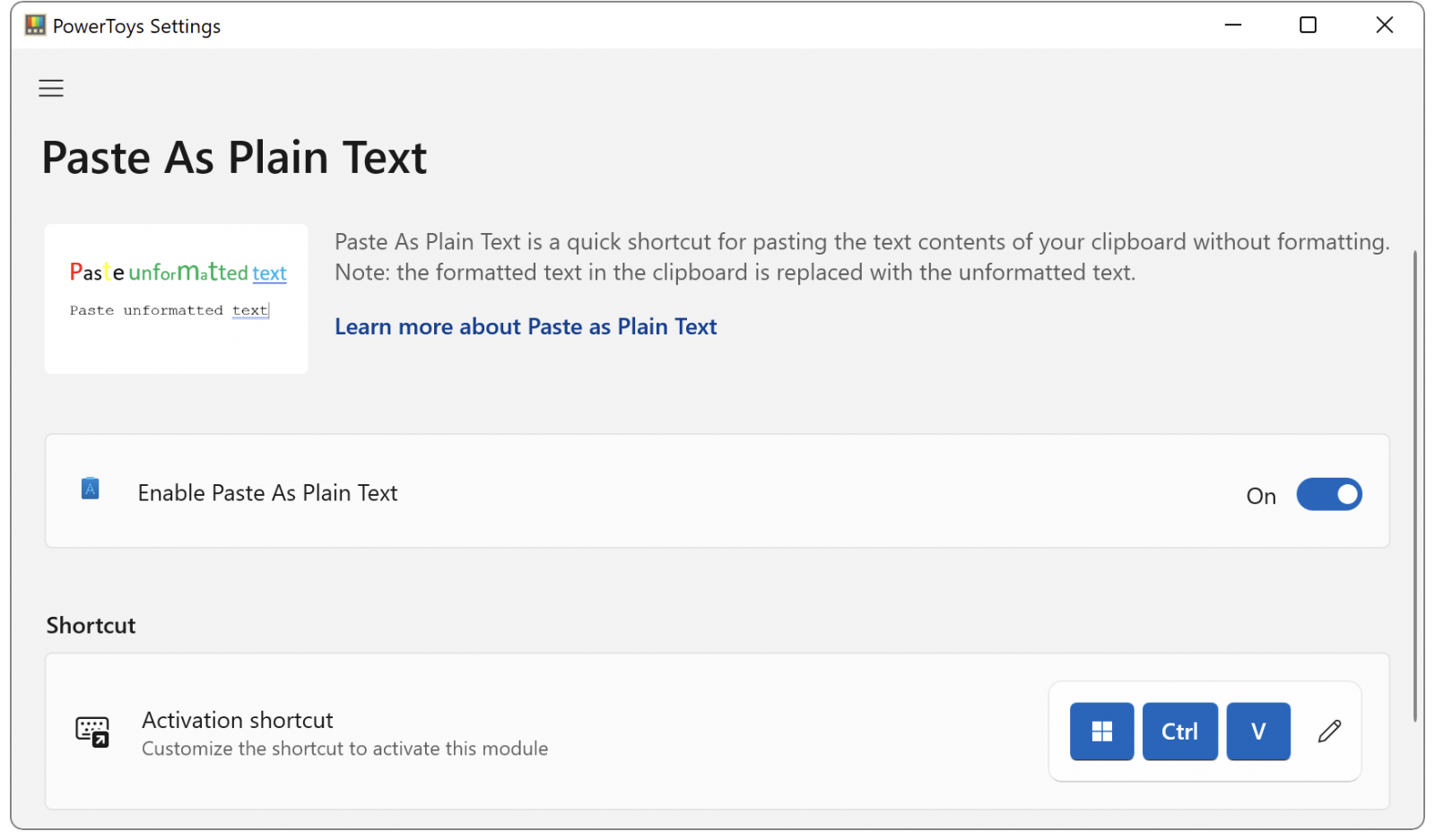The image size is (1435, 840).
Task: Click the Paste As Plain Text page heading
Action: [x=234, y=158]
